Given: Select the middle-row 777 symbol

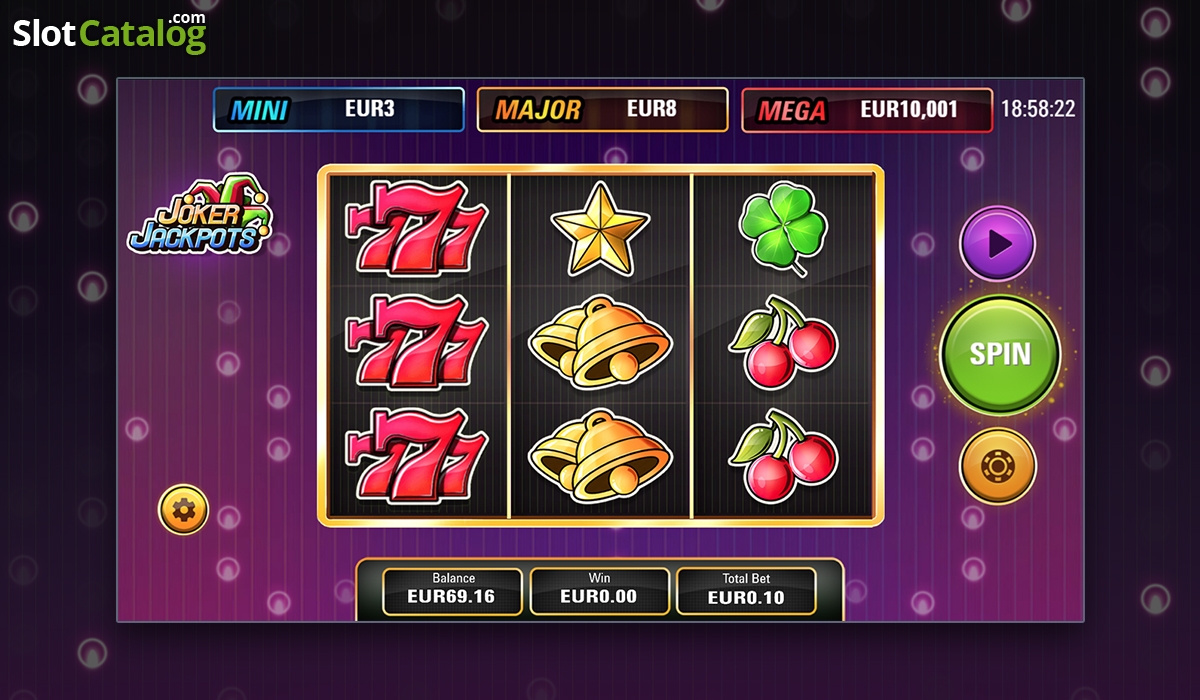Looking at the screenshot, I should [x=416, y=341].
